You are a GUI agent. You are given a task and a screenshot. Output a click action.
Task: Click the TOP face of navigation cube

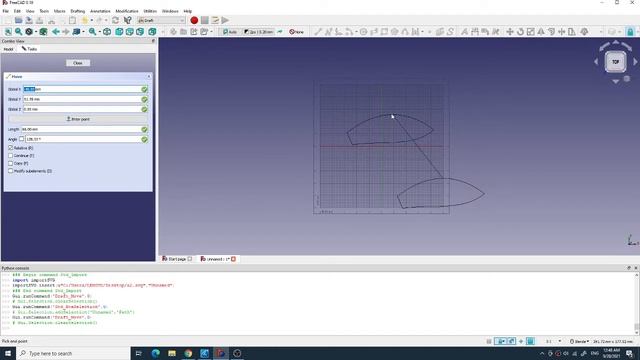(x=616, y=62)
